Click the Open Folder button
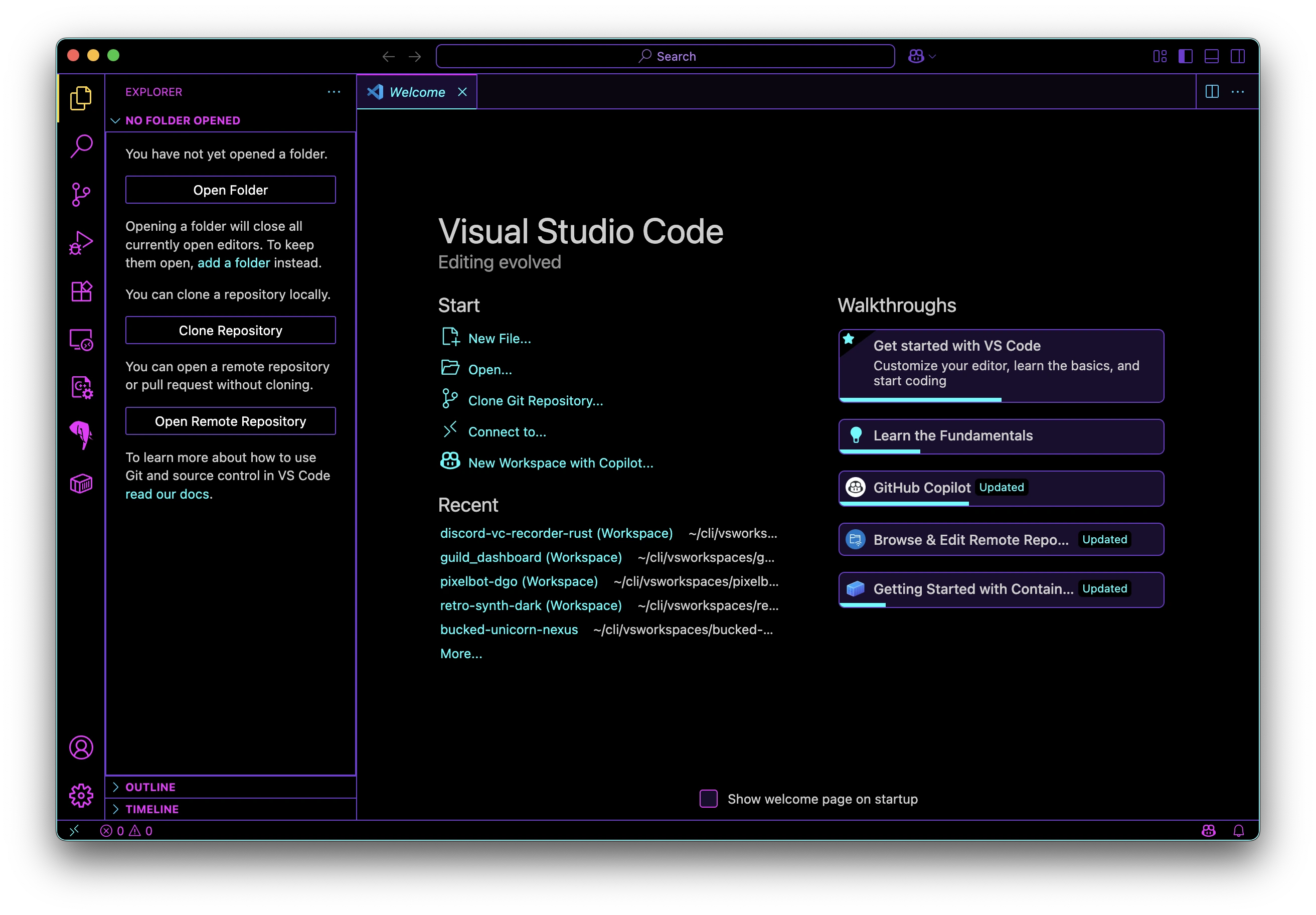This screenshot has width=1316, height=915. (230, 190)
